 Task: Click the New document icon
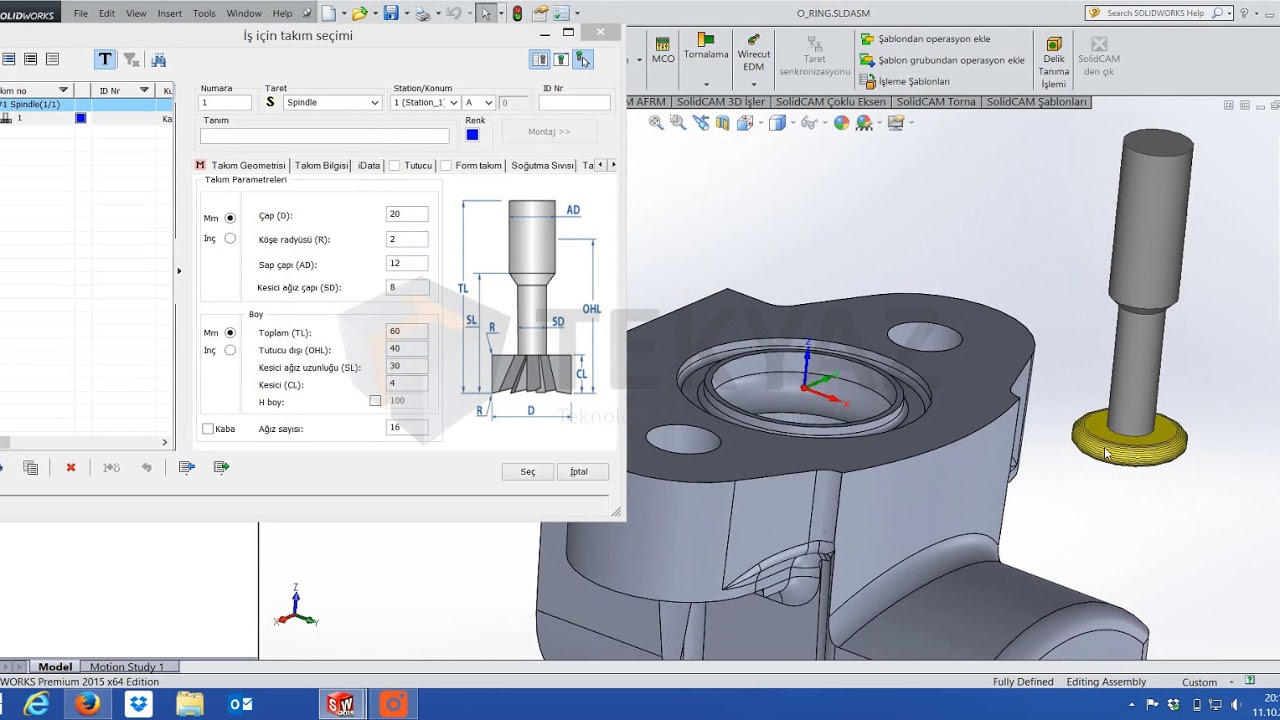coord(328,13)
